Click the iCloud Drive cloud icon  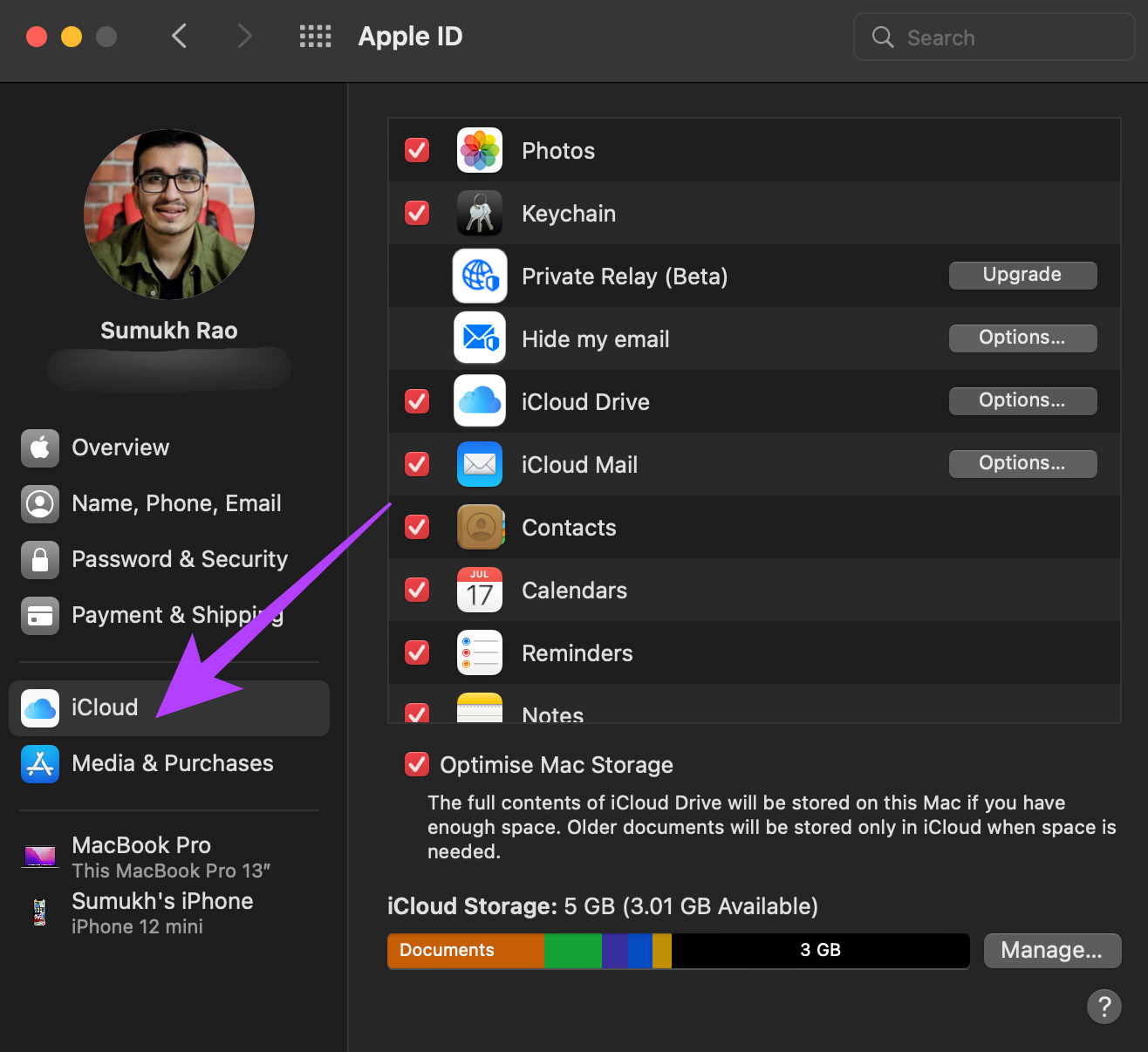point(480,401)
